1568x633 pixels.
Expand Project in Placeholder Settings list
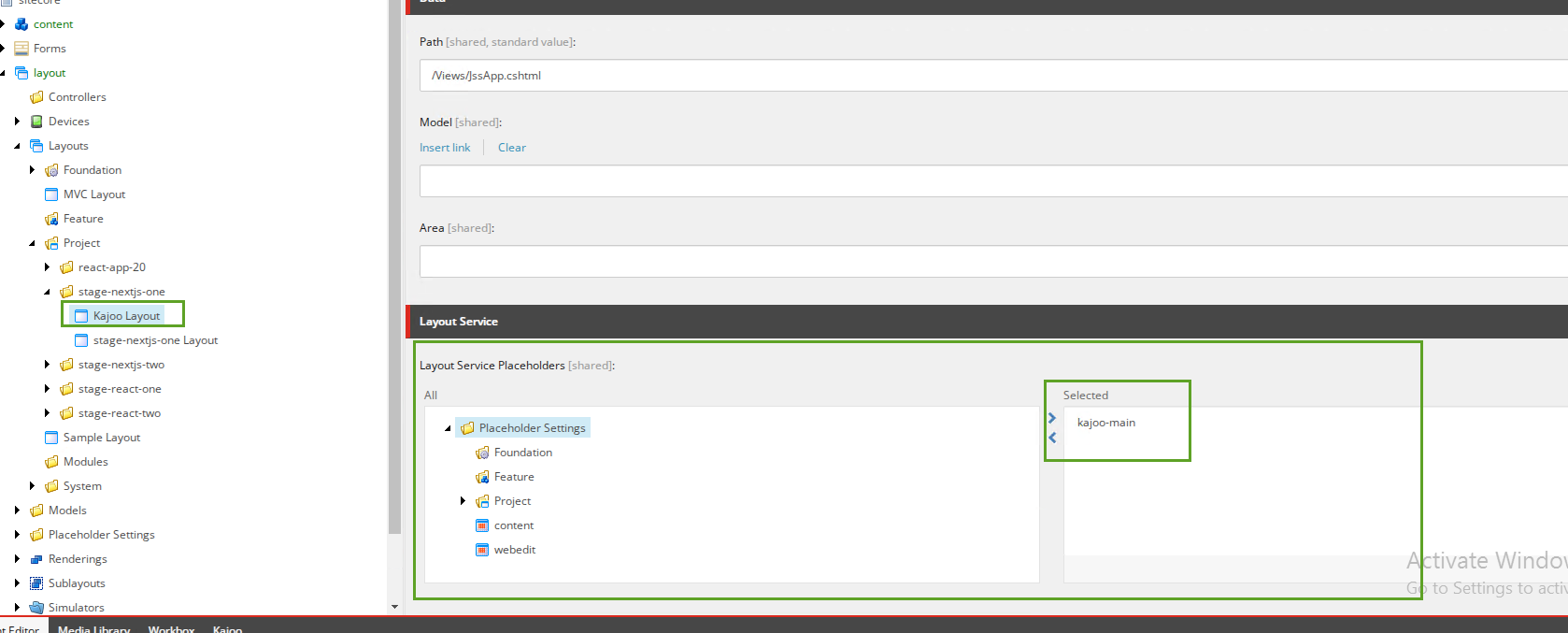click(x=463, y=501)
